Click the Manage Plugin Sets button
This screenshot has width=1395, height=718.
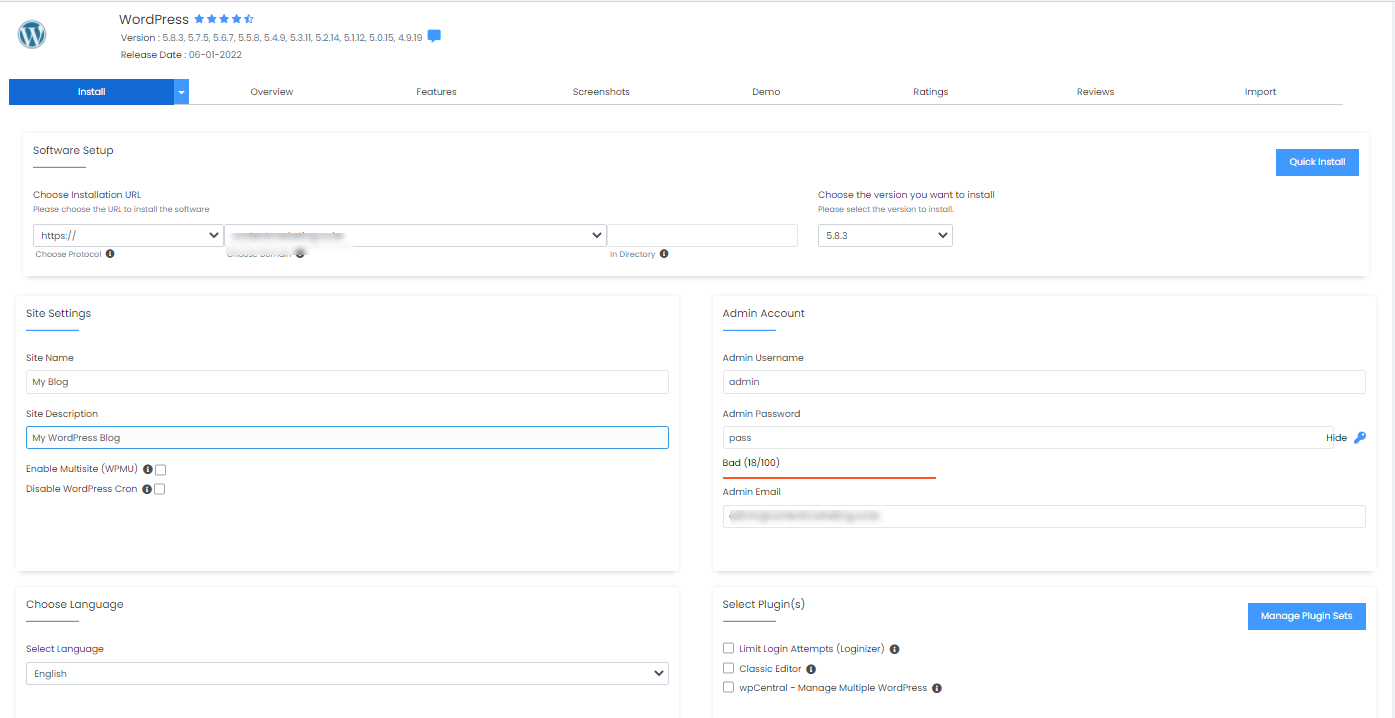pos(1306,616)
